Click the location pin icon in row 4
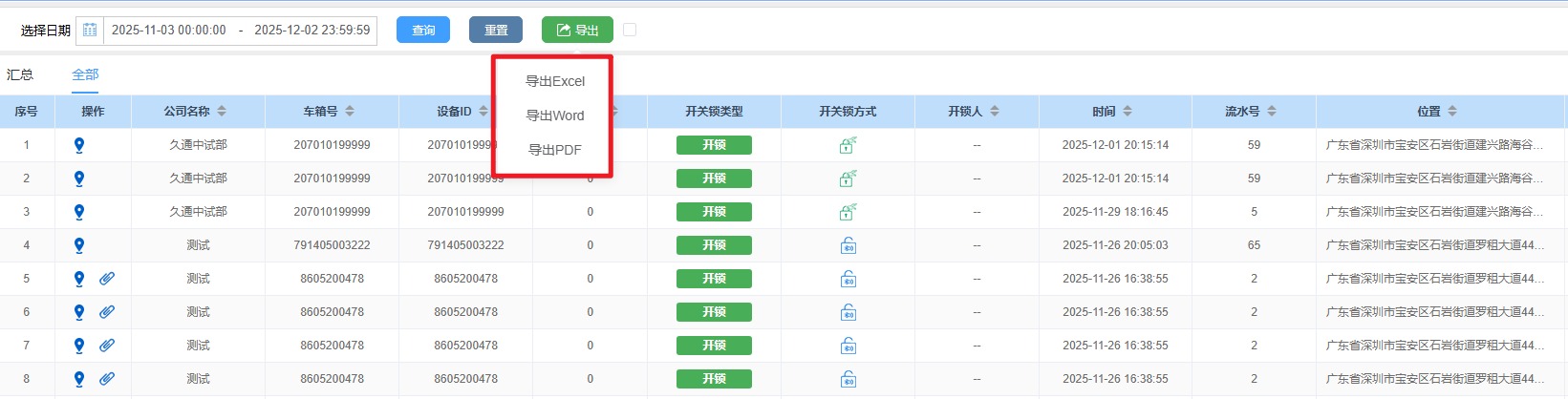 79,245
